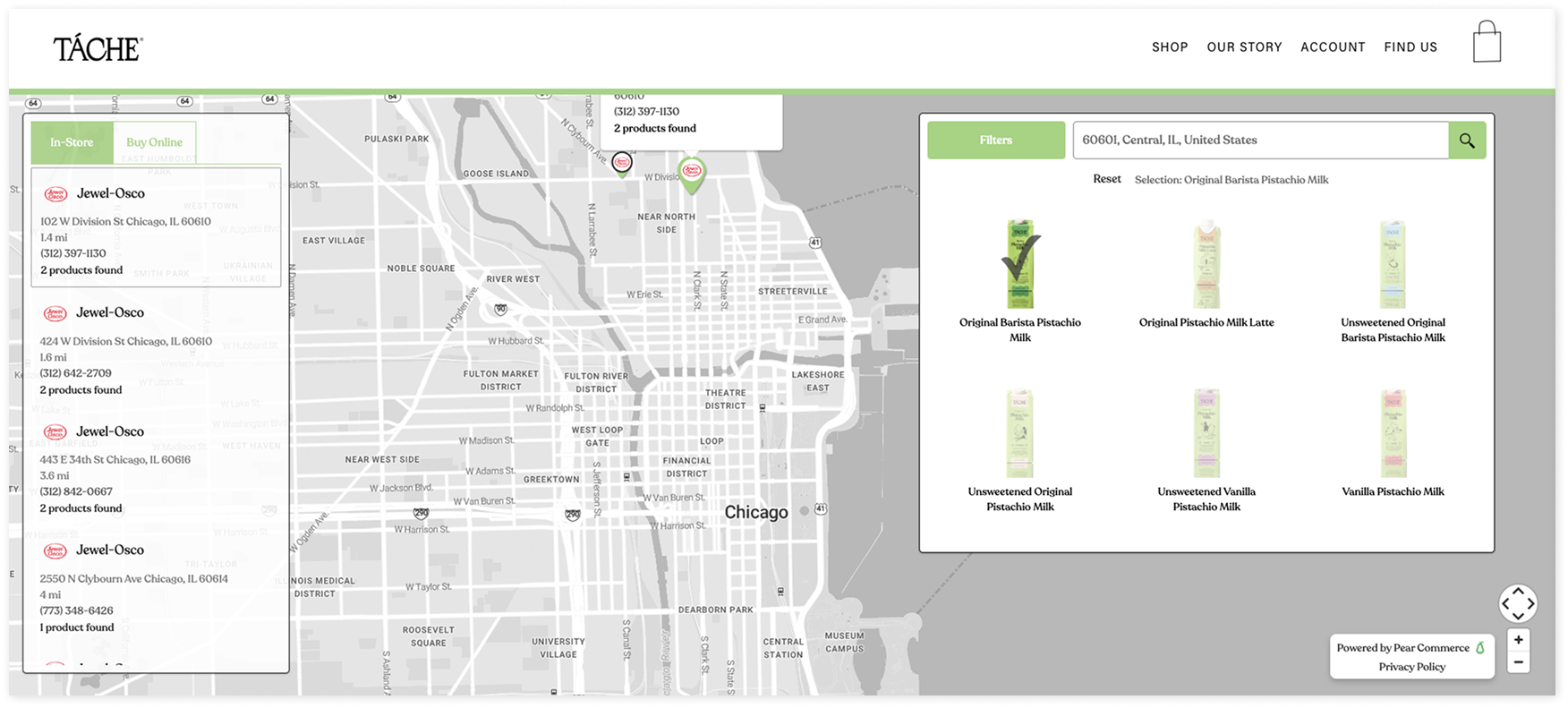Select Original Pistachio Milk Latte carton
The height and width of the screenshot is (708, 1568).
1206,264
